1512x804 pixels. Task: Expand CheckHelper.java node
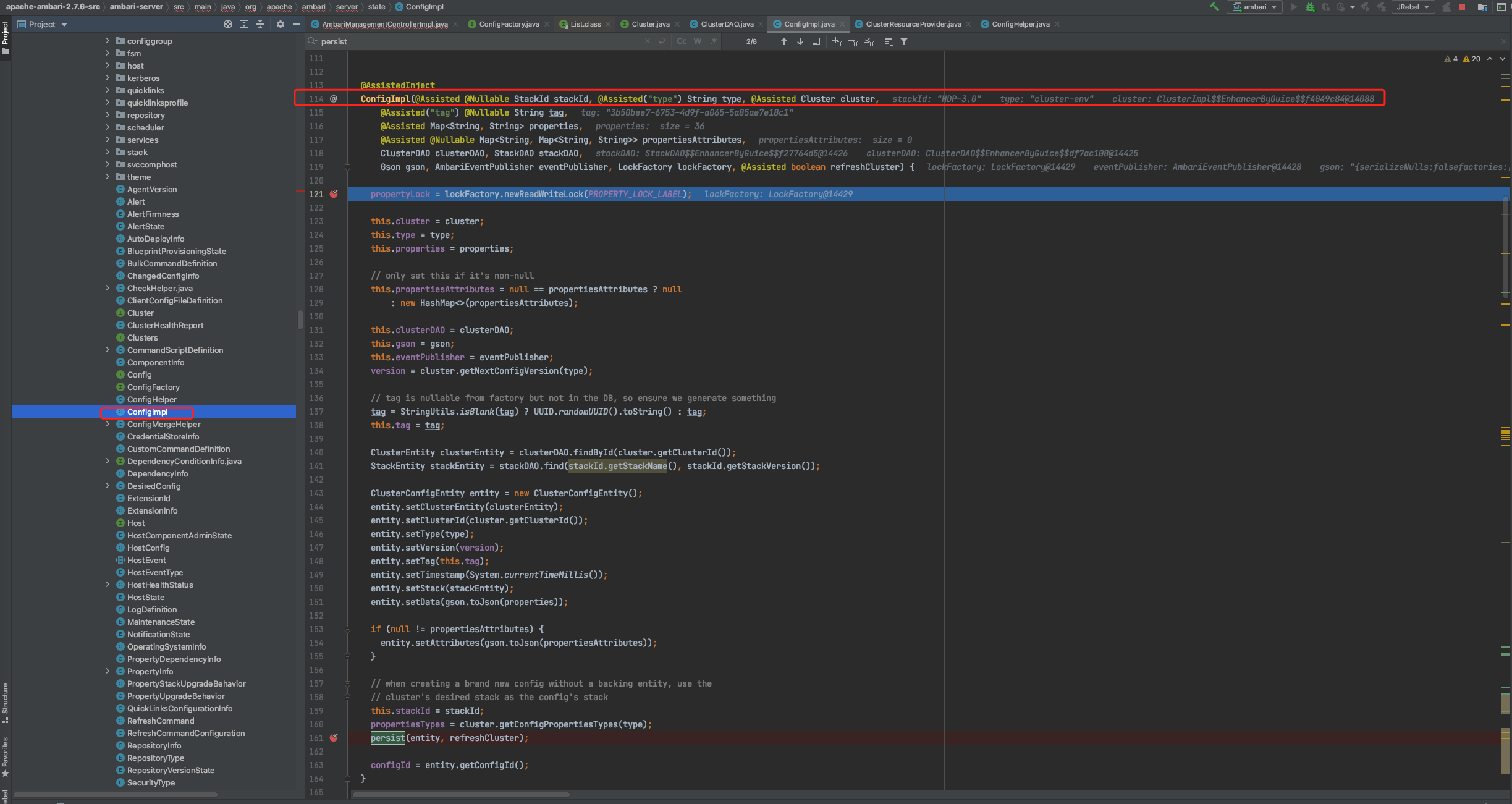click(108, 288)
